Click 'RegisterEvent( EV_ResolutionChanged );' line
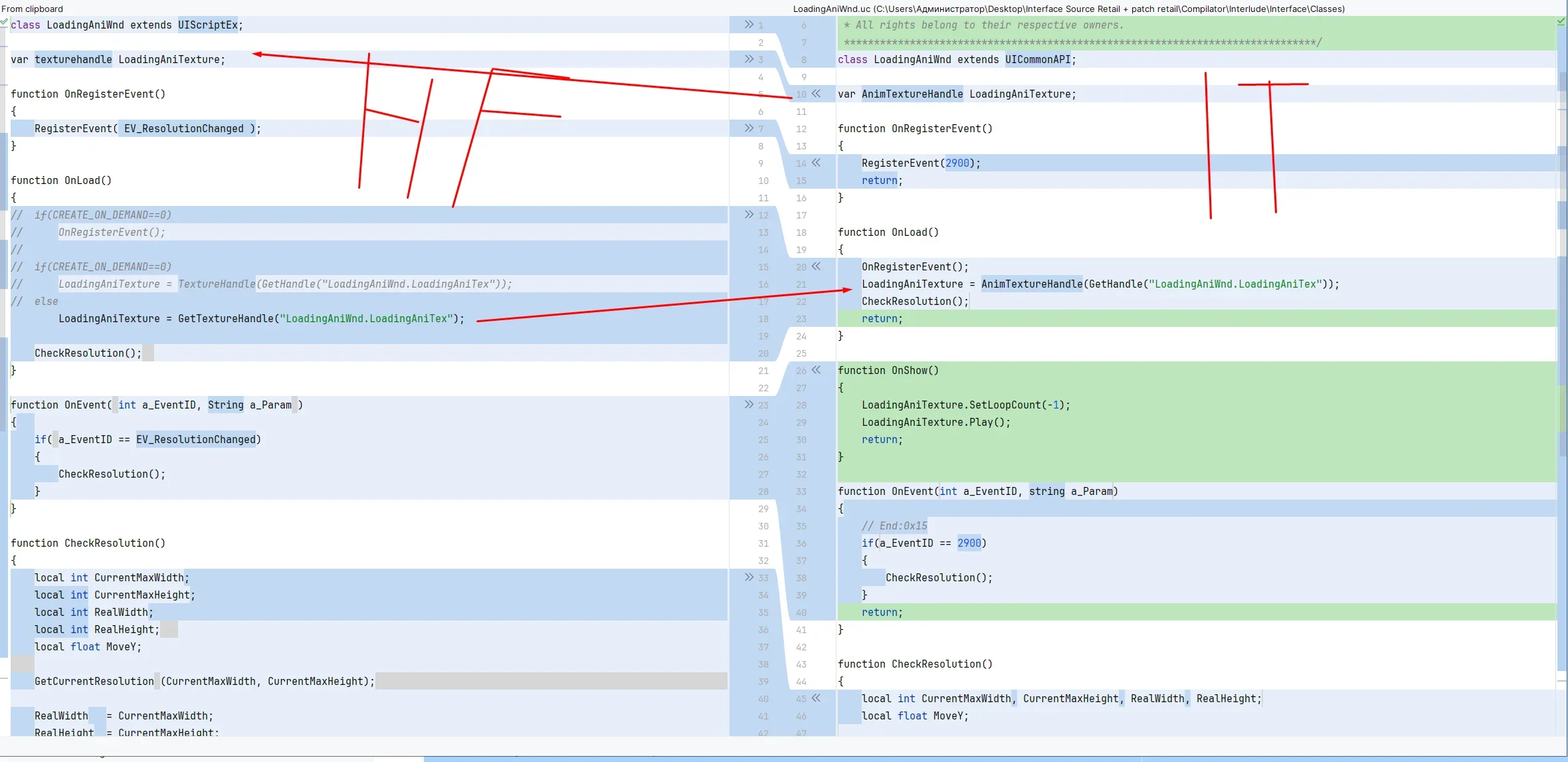Screen dimensions: 1568x762 147,128
